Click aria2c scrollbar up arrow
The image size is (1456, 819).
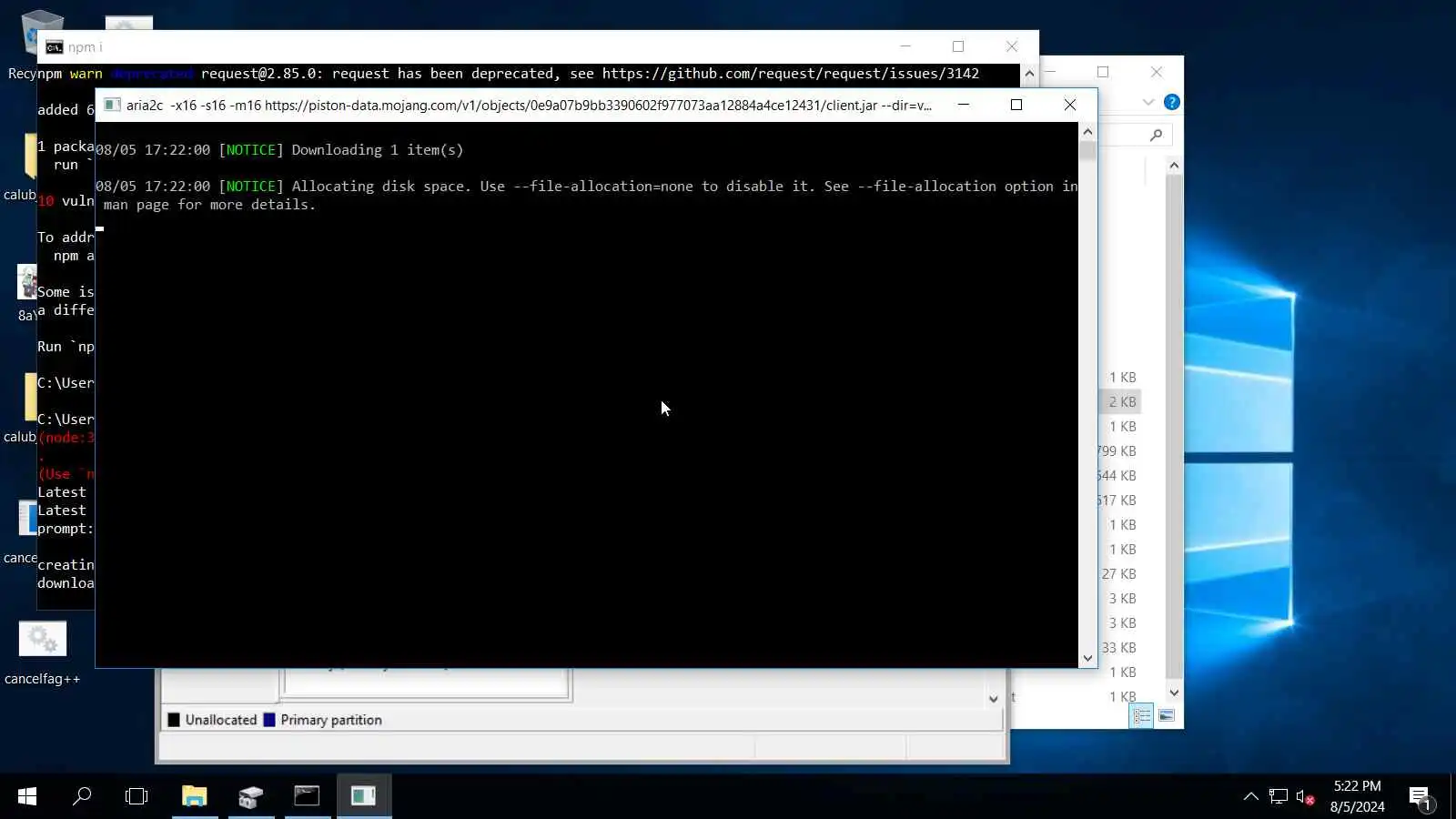[1087, 132]
